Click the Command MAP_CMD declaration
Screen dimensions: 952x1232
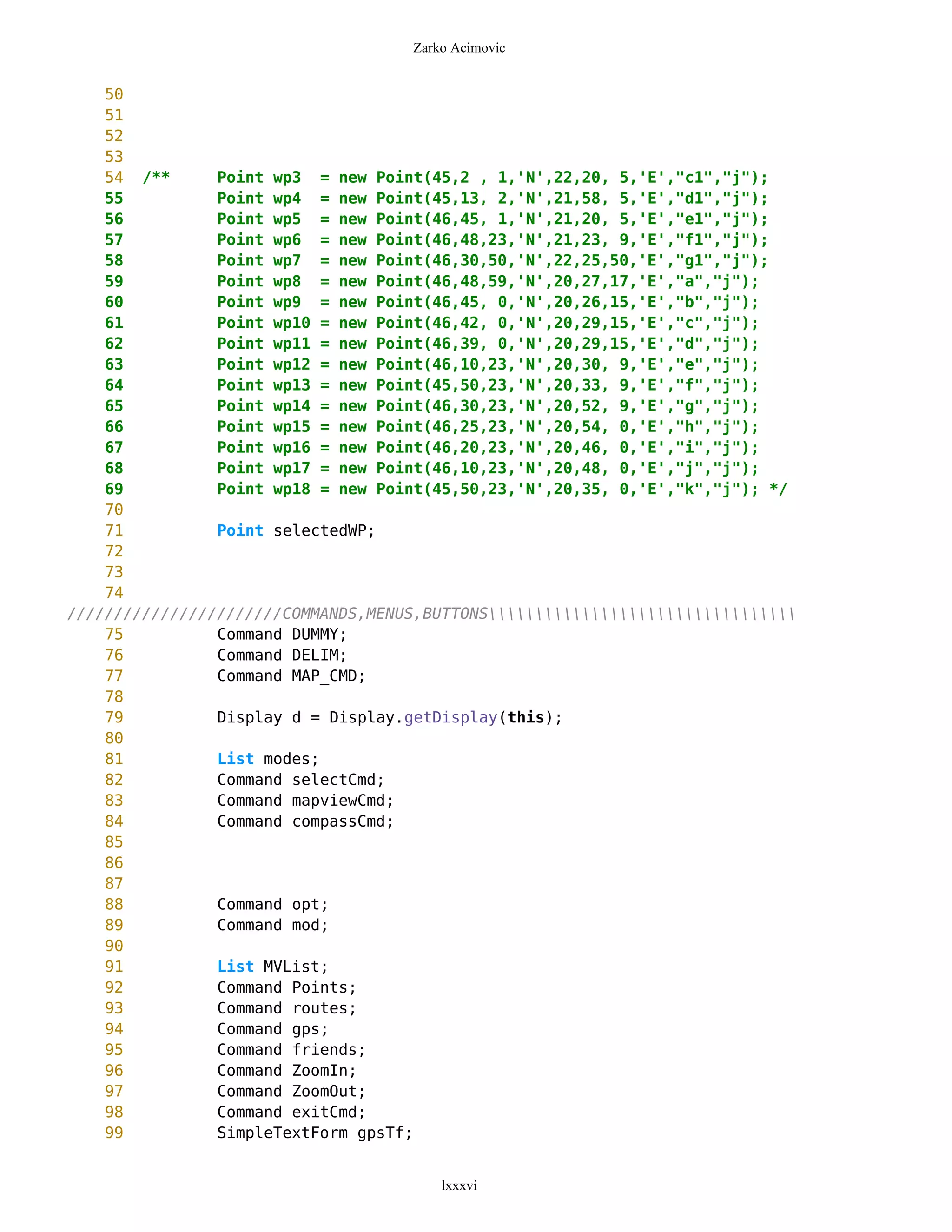click(291, 676)
